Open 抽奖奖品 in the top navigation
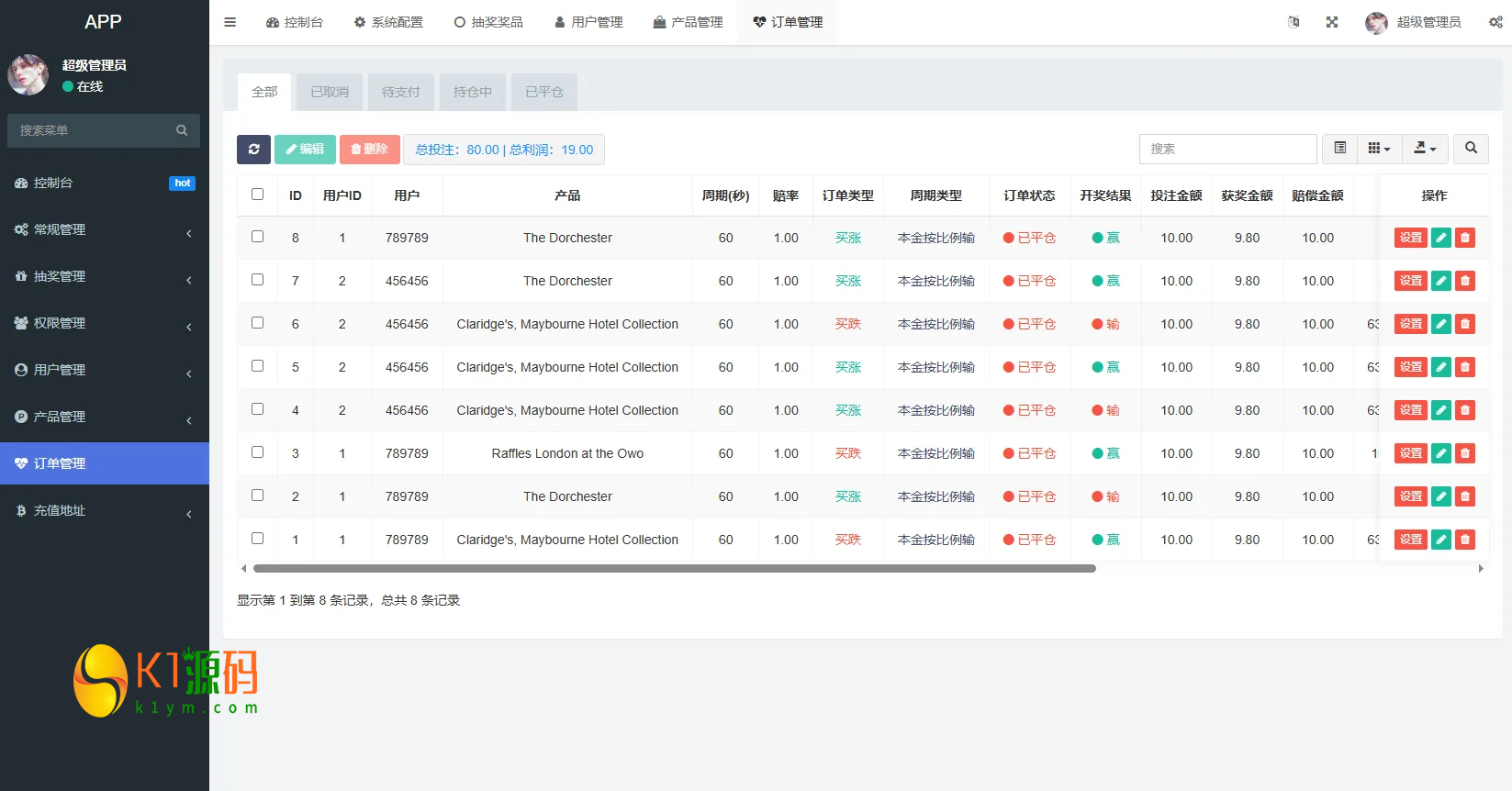 tap(488, 22)
